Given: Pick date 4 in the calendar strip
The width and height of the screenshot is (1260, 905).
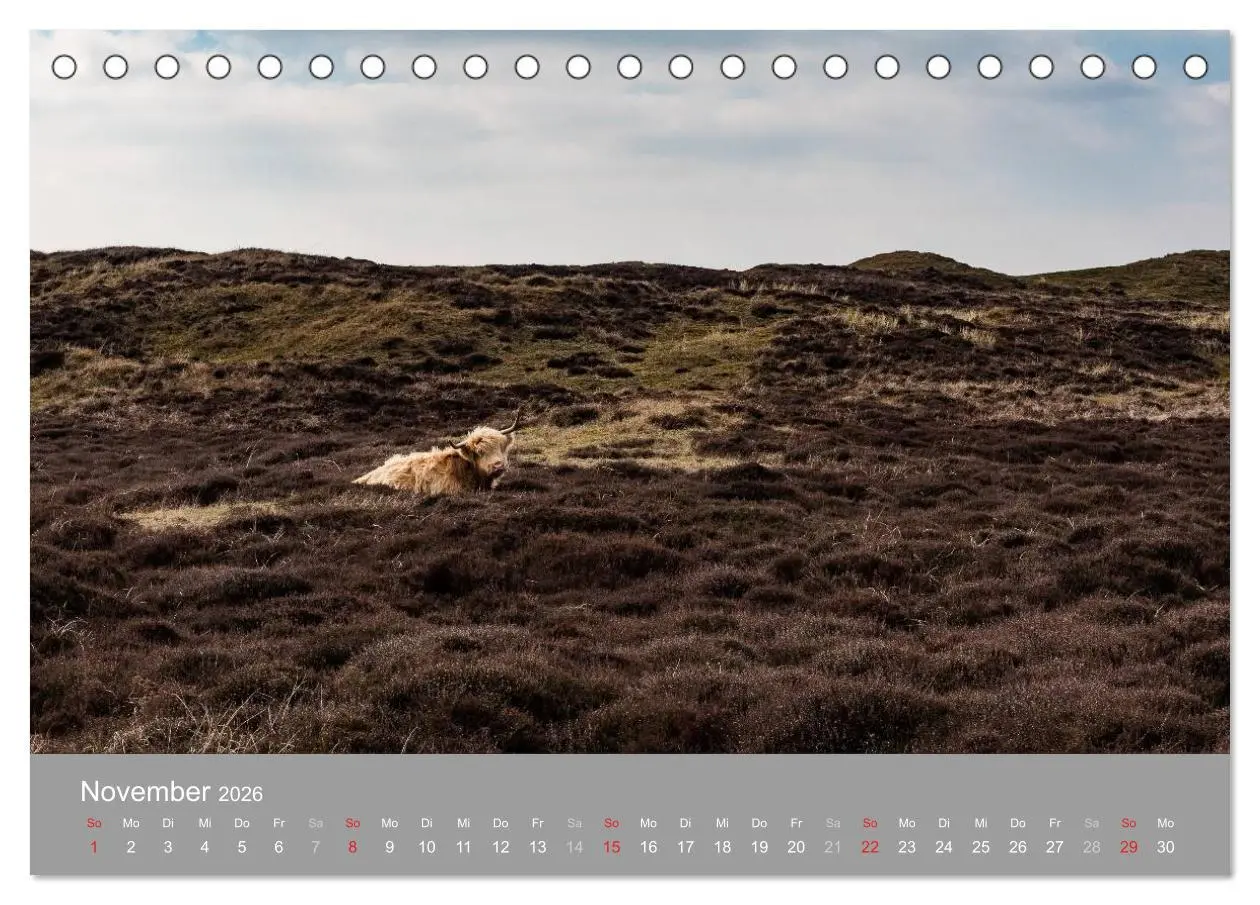Looking at the screenshot, I should 205,847.
